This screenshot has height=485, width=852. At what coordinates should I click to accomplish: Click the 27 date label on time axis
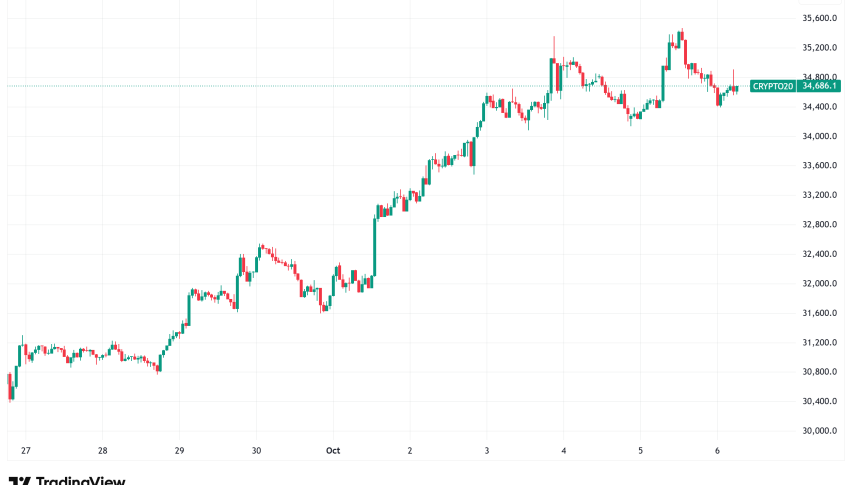[25, 451]
